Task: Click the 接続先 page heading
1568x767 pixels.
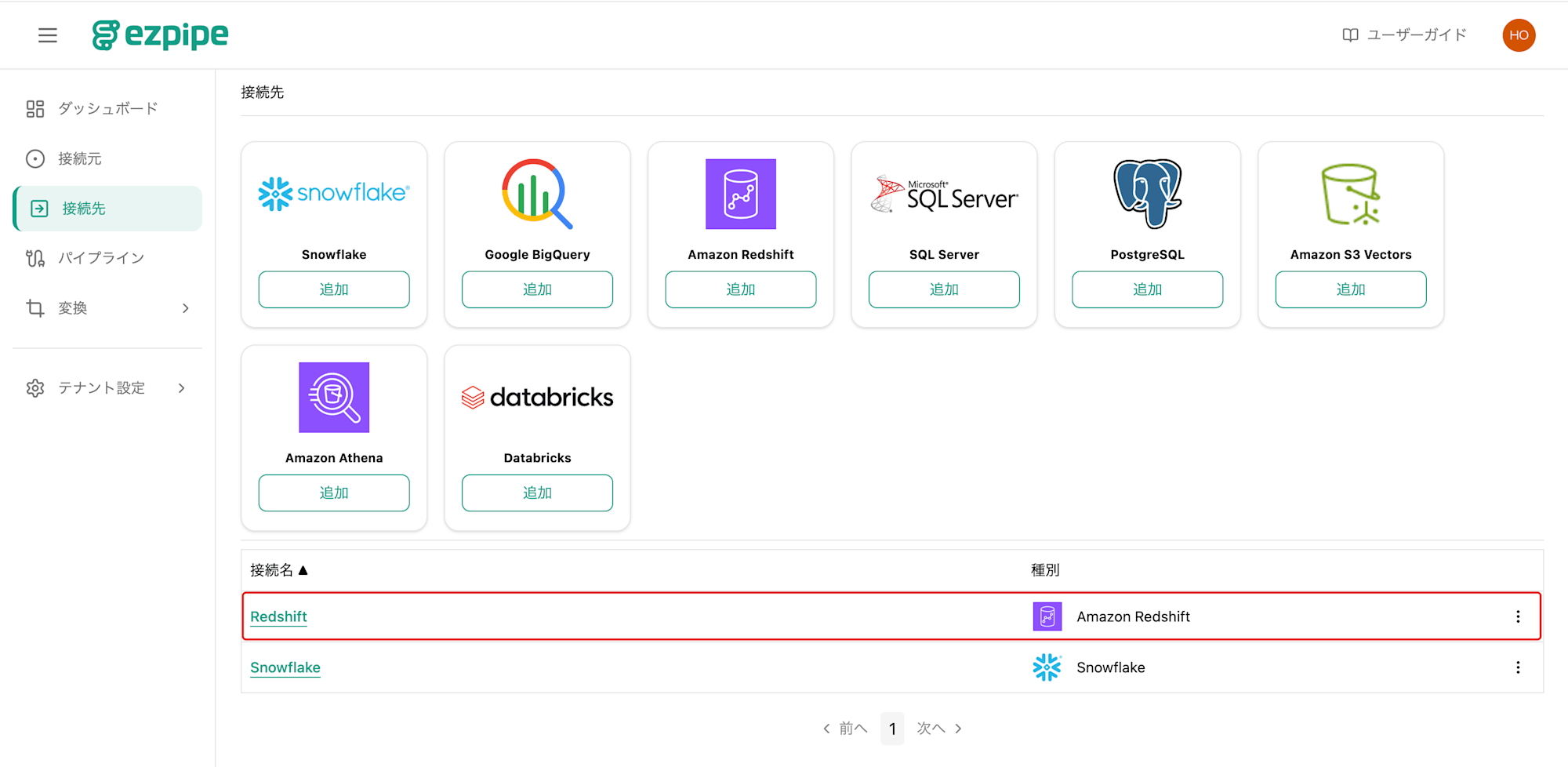Action: [263, 93]
